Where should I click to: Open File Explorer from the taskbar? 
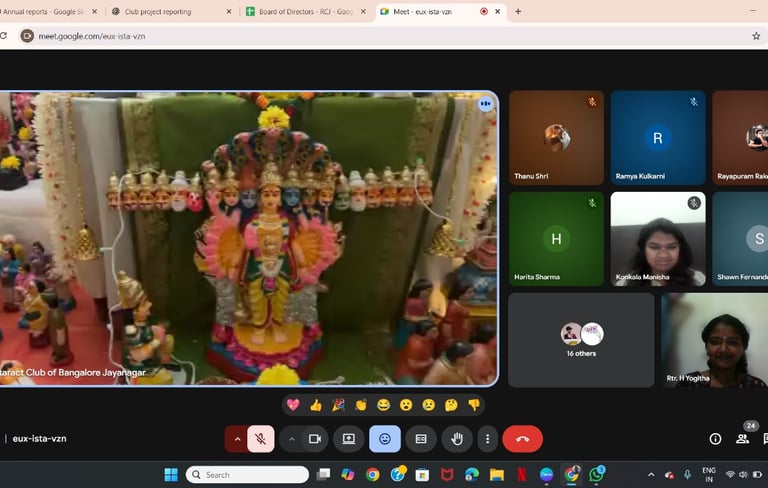(x=497, y=474)
